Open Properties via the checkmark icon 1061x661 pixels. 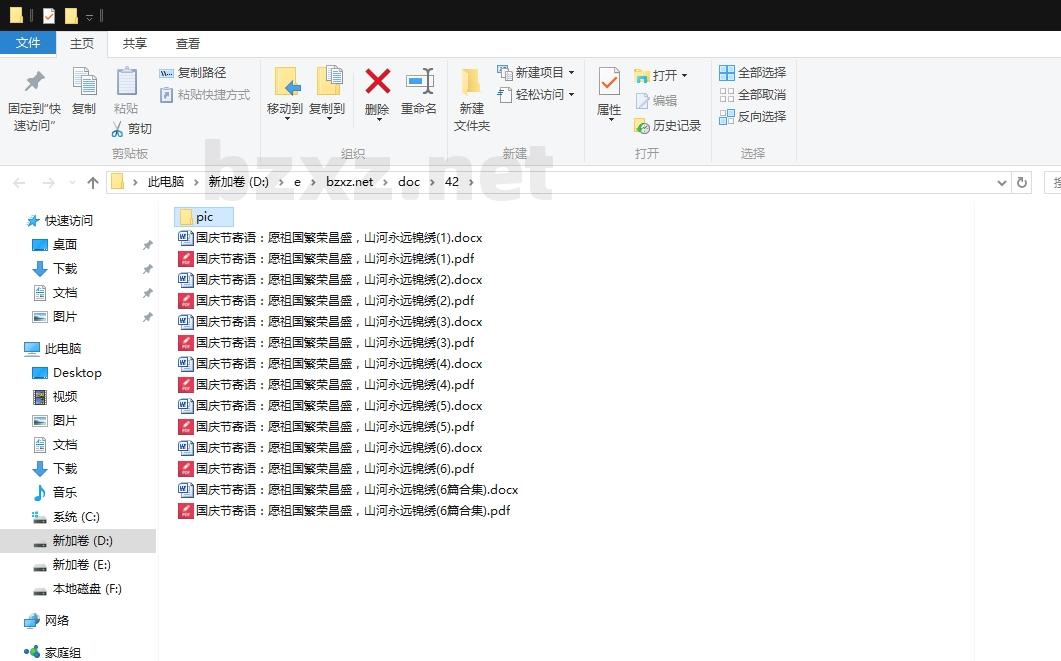(x=609, y=82)
